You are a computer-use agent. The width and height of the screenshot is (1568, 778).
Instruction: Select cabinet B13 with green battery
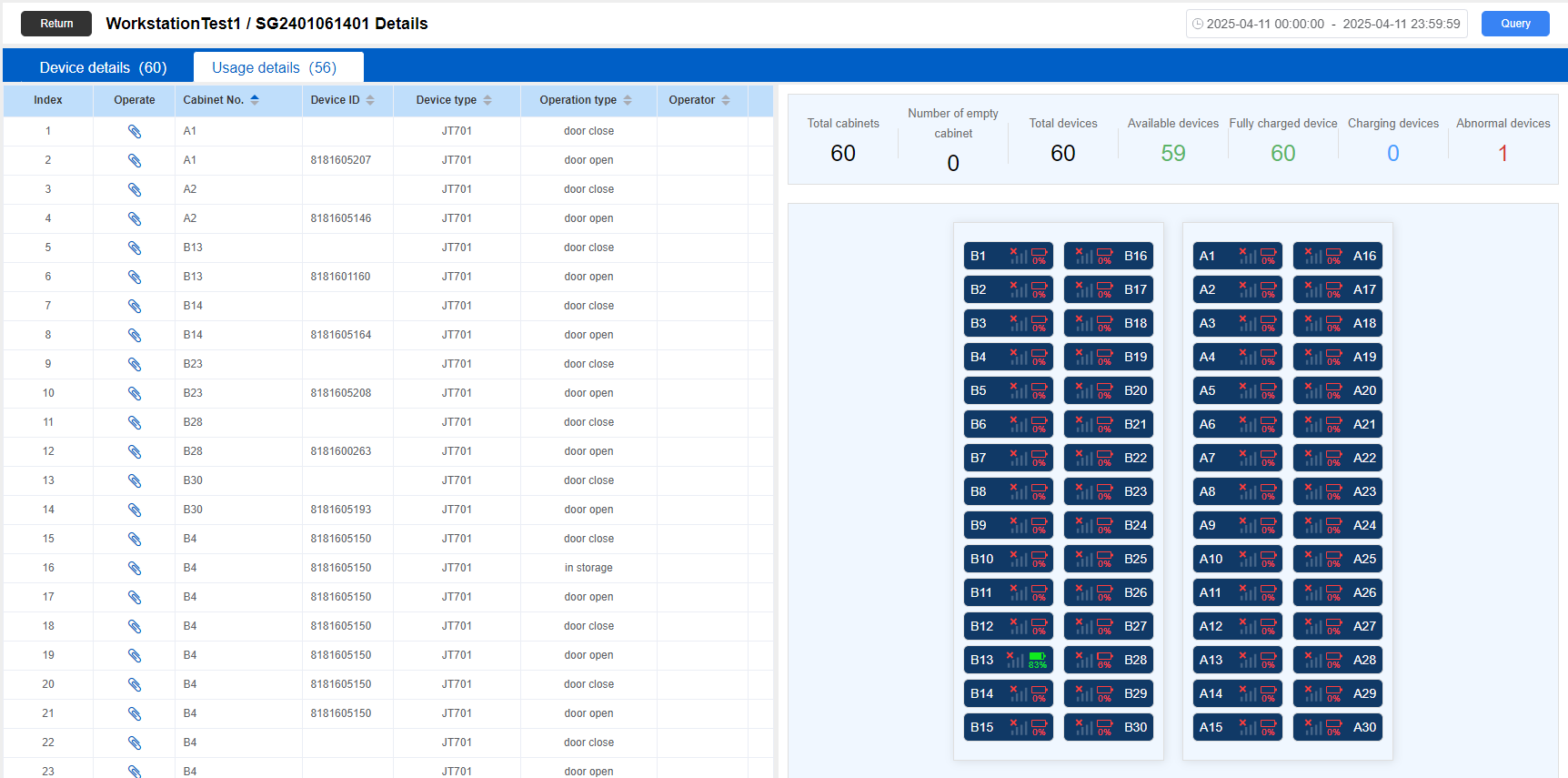pos(1008,660)
